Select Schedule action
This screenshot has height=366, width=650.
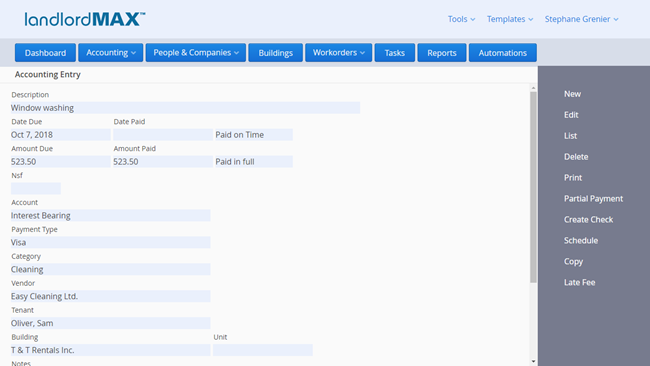tap(581, 240)
